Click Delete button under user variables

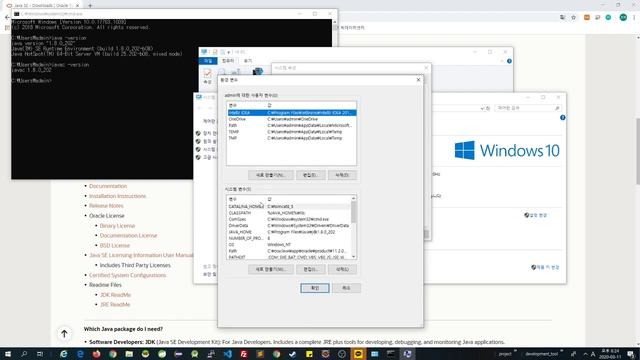click(342, 175)
